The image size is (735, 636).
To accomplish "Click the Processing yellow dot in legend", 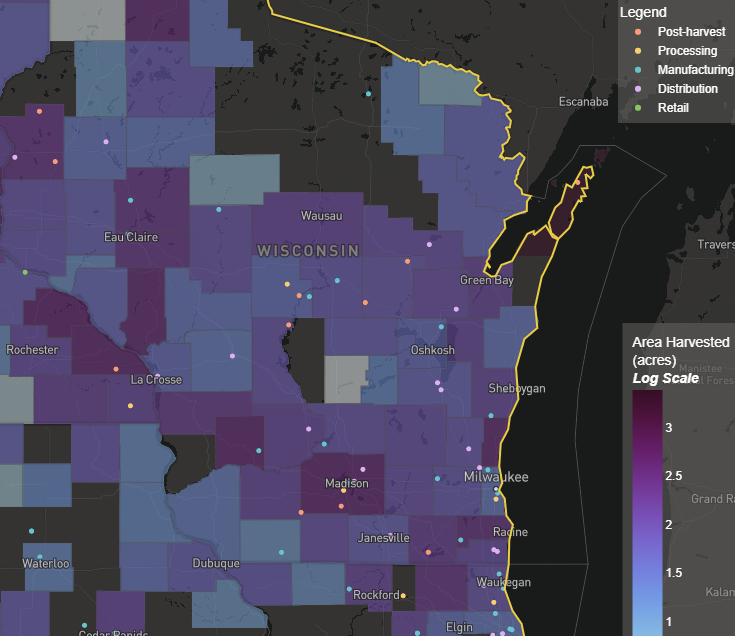I will (x=638, y=51).
